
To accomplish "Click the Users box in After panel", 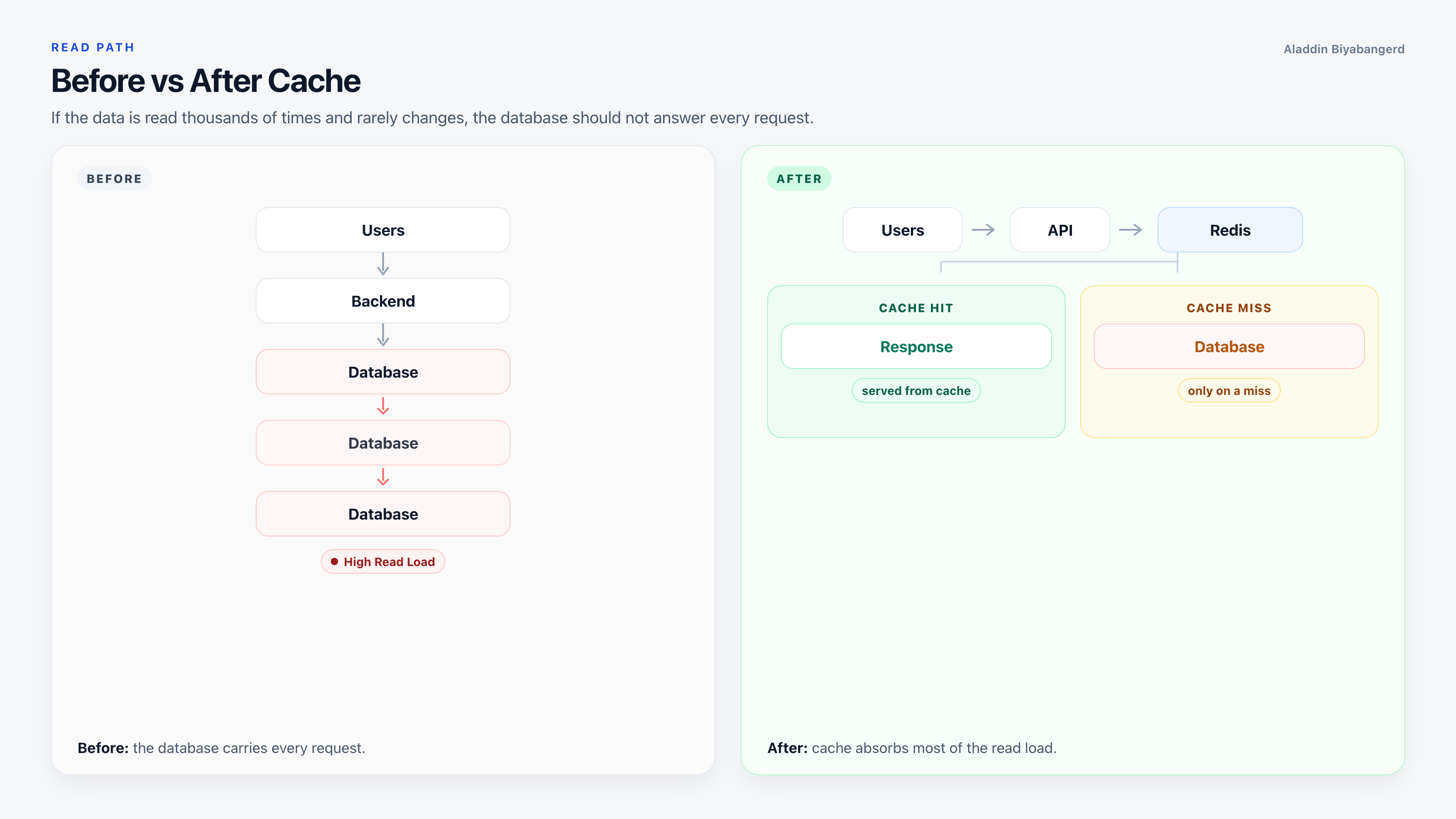I will [903, 229].
